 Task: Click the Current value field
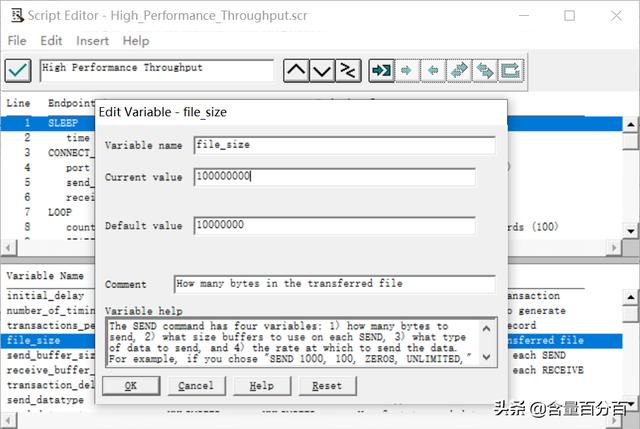pyautogui.click(x=335, y=177)
